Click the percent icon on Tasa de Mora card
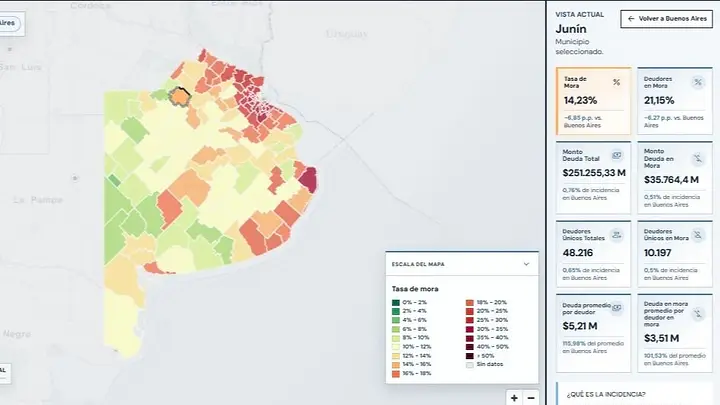Screen dimensions: 720x405 [x=616, y=82]
